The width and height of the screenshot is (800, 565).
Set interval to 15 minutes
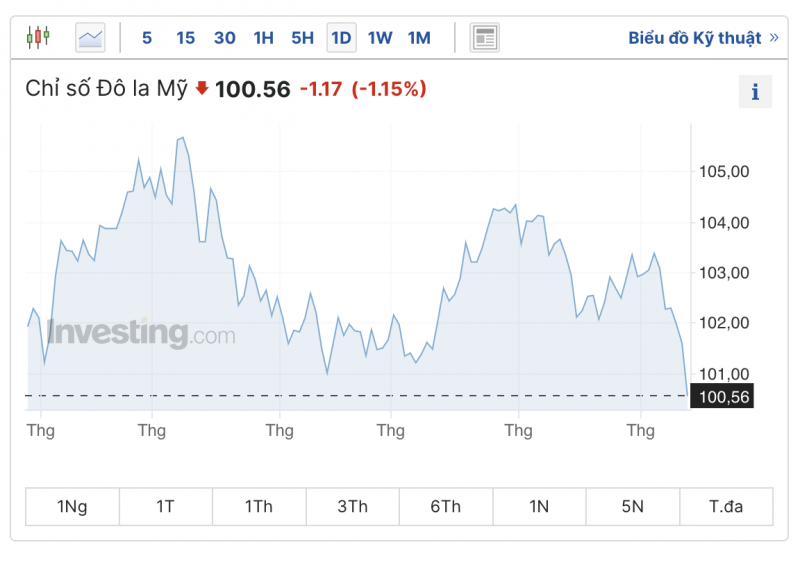click(185, 38)
